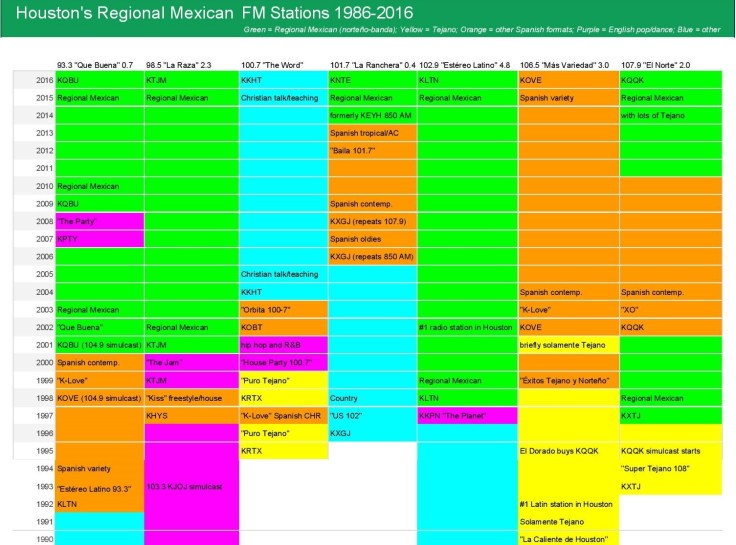This screenshot has height=545, width=736.
Task: Select column header 93.3 "Que Buena" 0.7
Action: coord(95,65)
